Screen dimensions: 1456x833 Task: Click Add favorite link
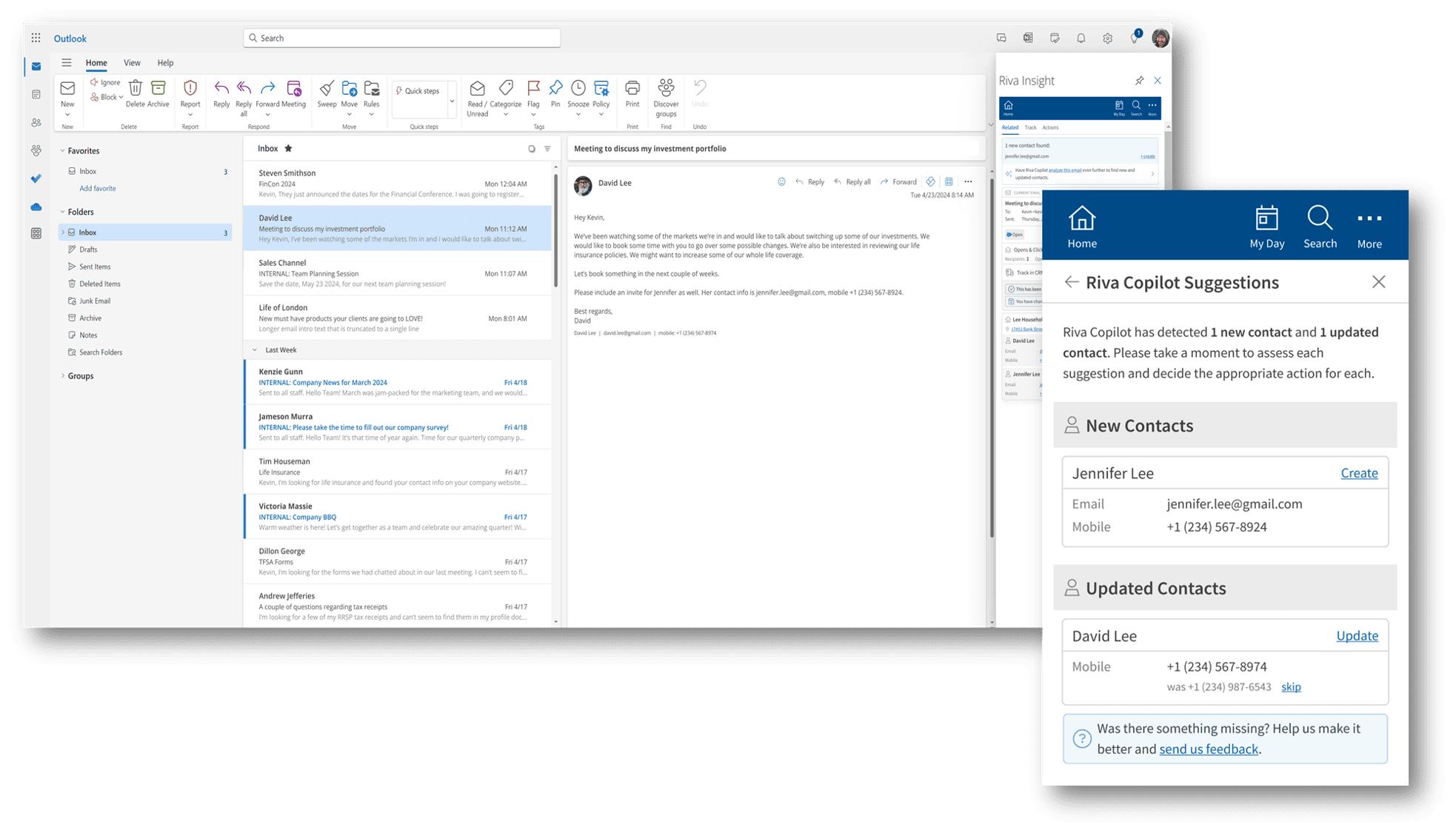[98, 189]
